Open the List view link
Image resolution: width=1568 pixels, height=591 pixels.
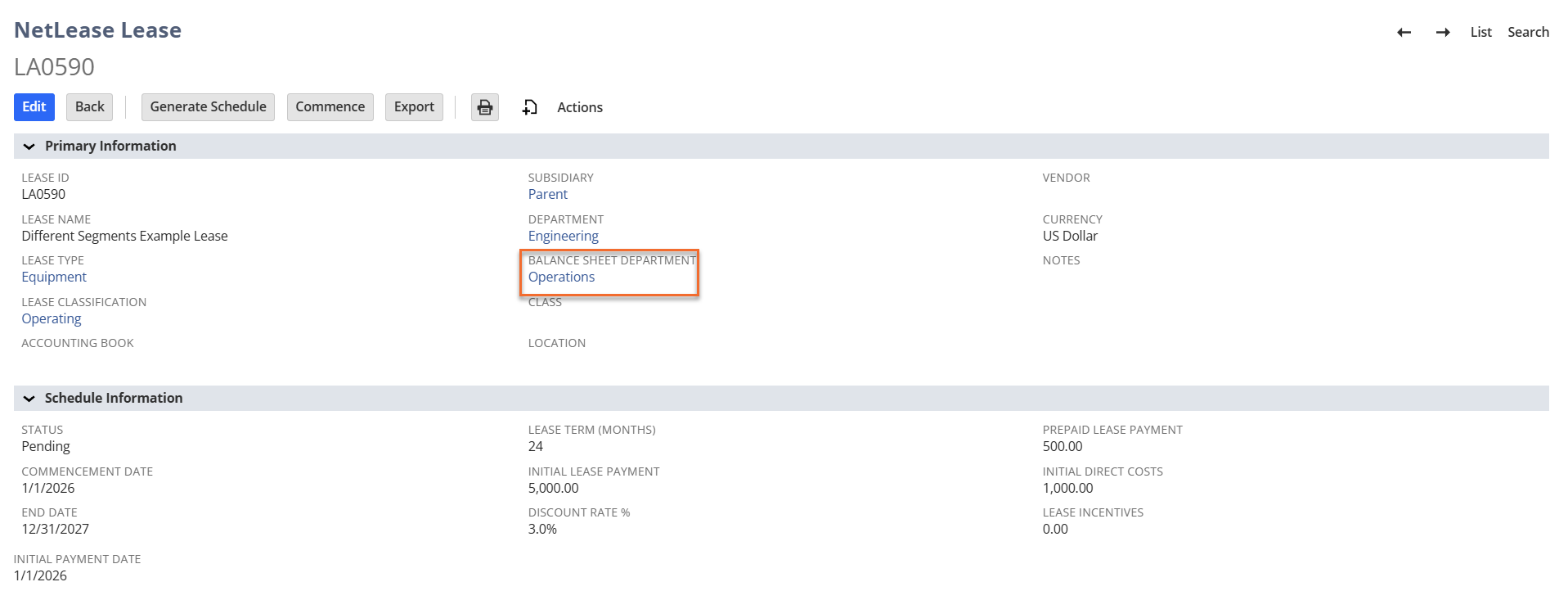pos(1480,32)
